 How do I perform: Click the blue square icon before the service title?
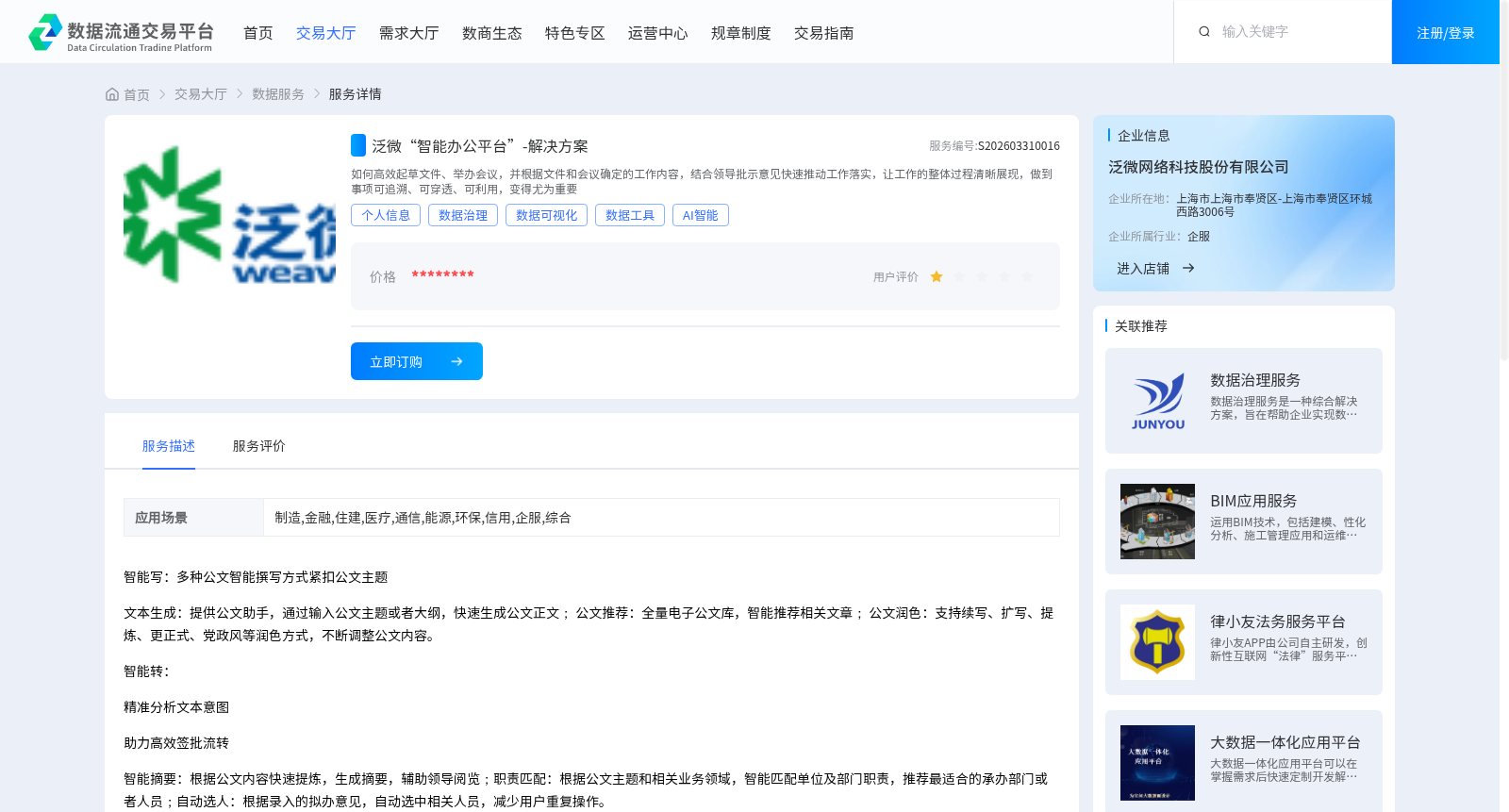pyautogui.click(x=358, y=145)
